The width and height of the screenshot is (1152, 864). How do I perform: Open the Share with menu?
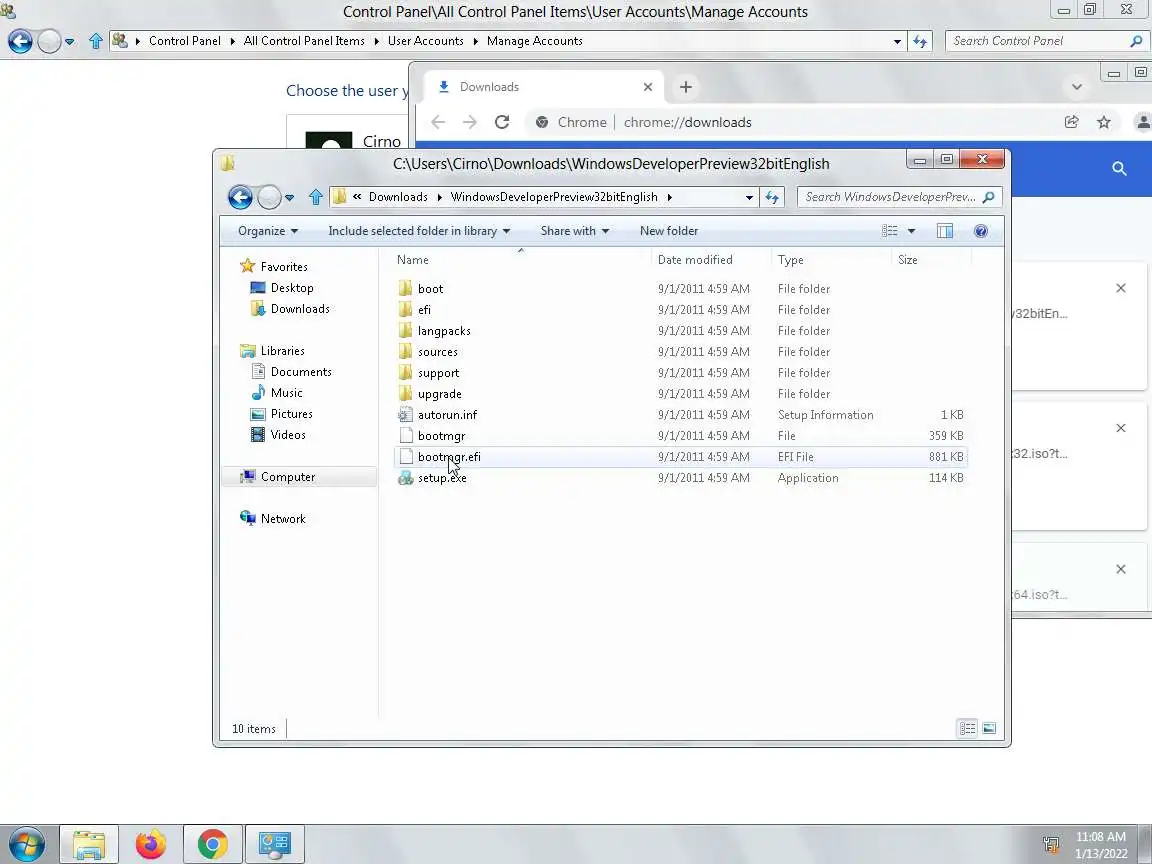(x=575, y=231)
